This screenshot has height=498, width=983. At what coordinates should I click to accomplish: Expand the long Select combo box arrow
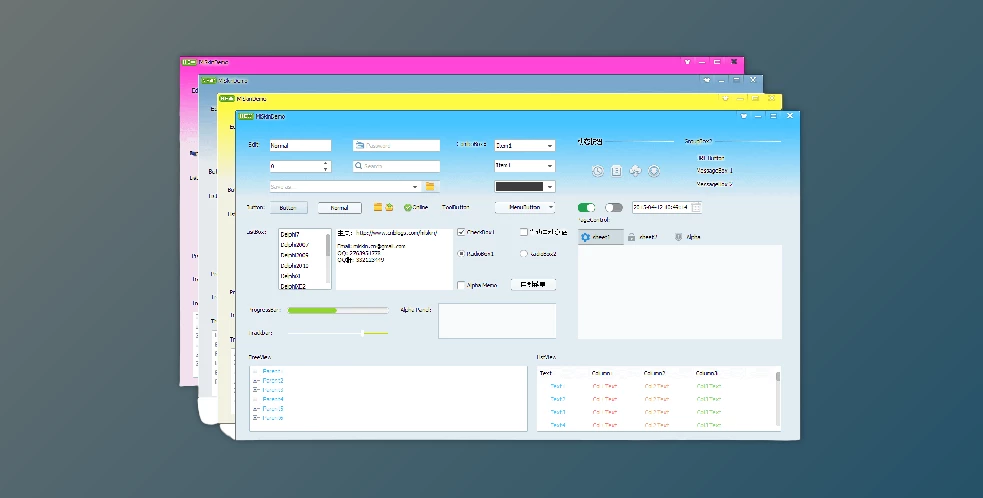coord(415,186)
